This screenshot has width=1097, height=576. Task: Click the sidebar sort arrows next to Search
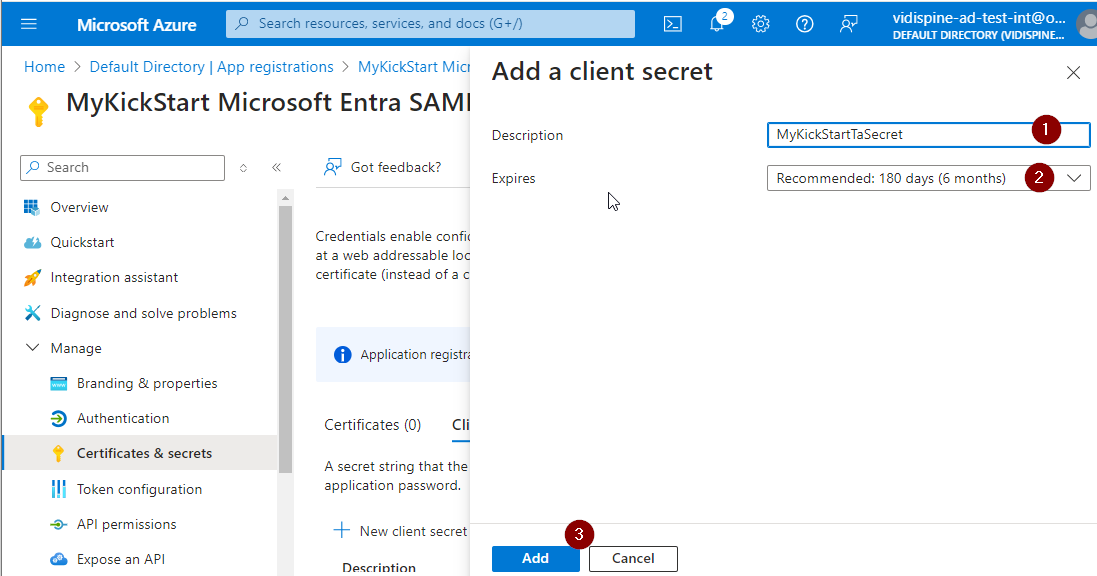click(x=243, y=168)
